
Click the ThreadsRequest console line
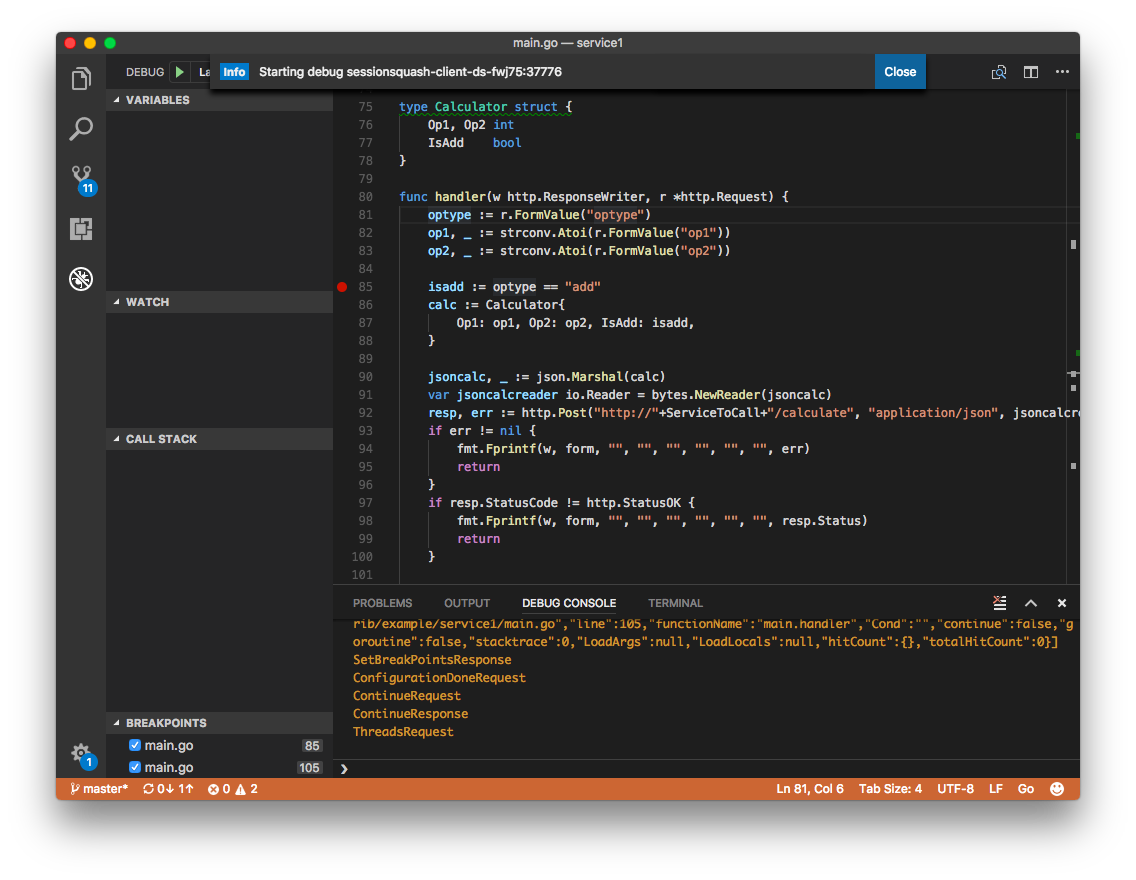click(x=403, y=732)
